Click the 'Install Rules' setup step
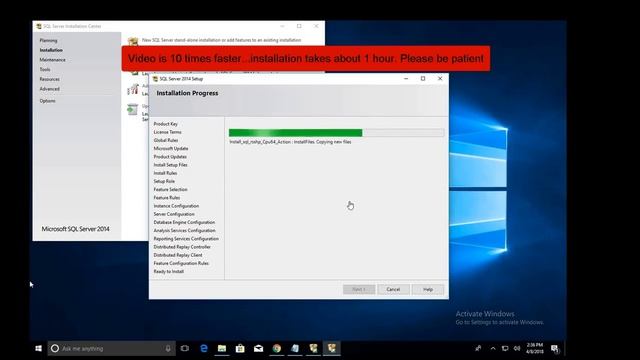The height and width of the screenshot is (360, 640). pyautogui.click(x=165, y=173)
